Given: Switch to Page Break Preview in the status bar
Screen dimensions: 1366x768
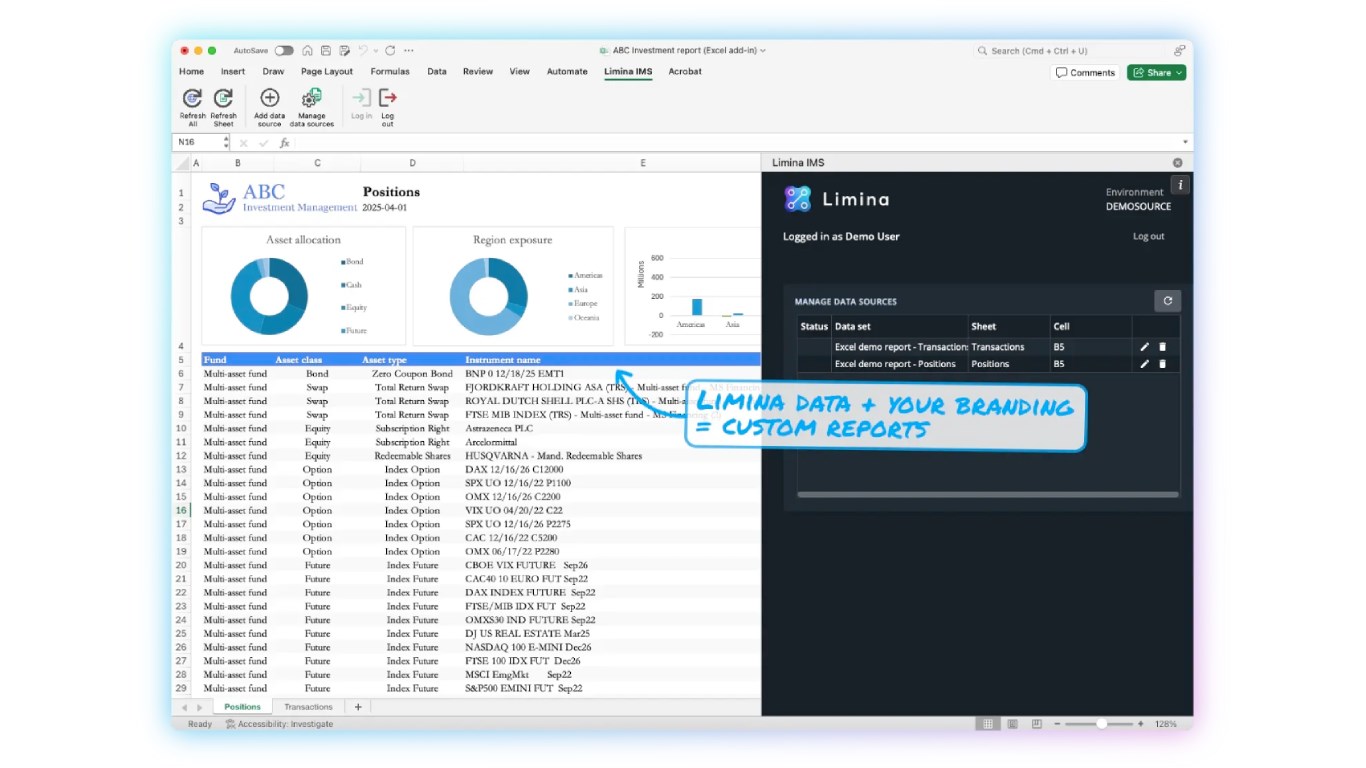Looking at the screenshot, I should pos(1036,724).
